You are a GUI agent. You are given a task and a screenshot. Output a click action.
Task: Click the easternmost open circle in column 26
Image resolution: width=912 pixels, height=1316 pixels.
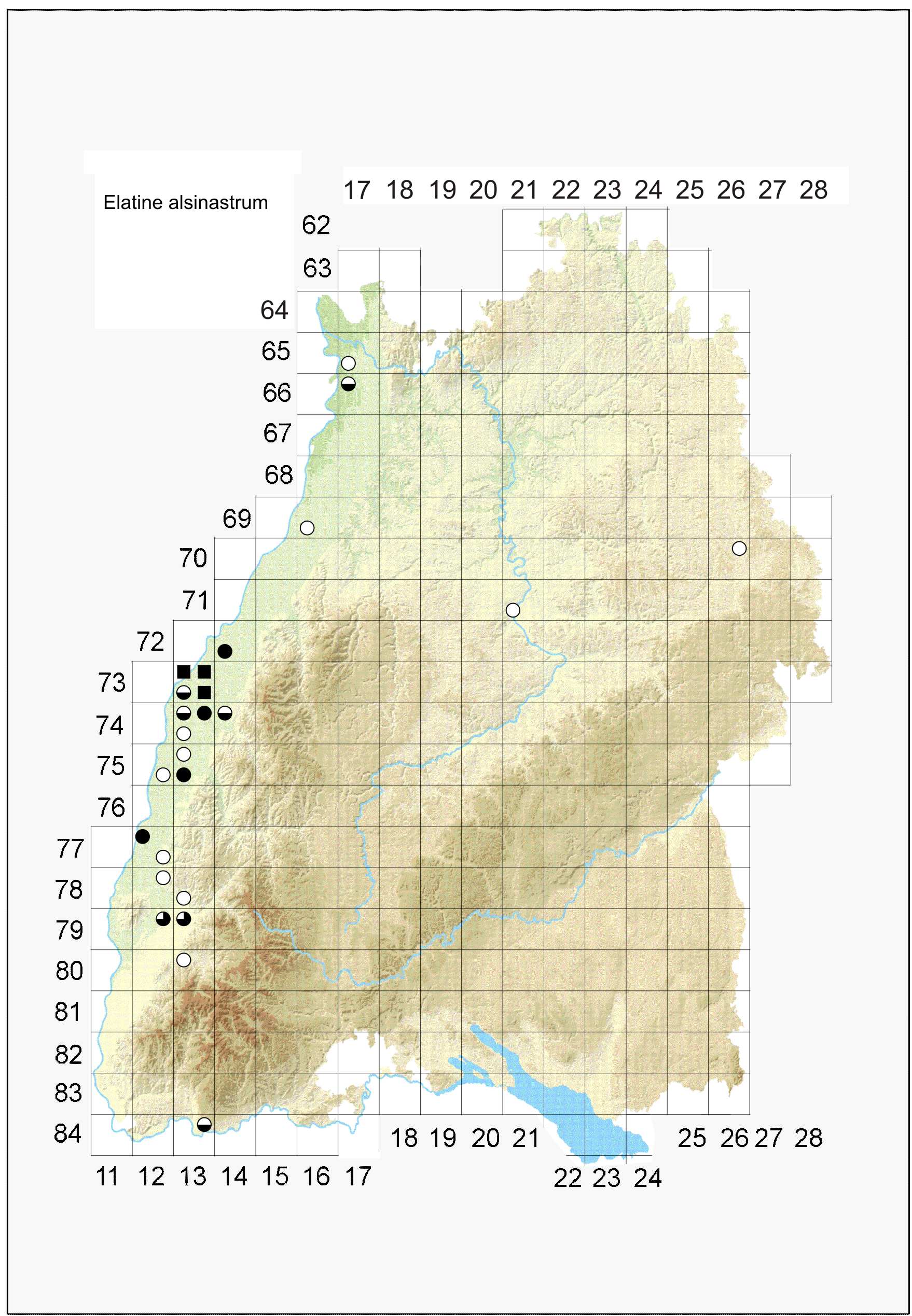[x=739, y=549]
